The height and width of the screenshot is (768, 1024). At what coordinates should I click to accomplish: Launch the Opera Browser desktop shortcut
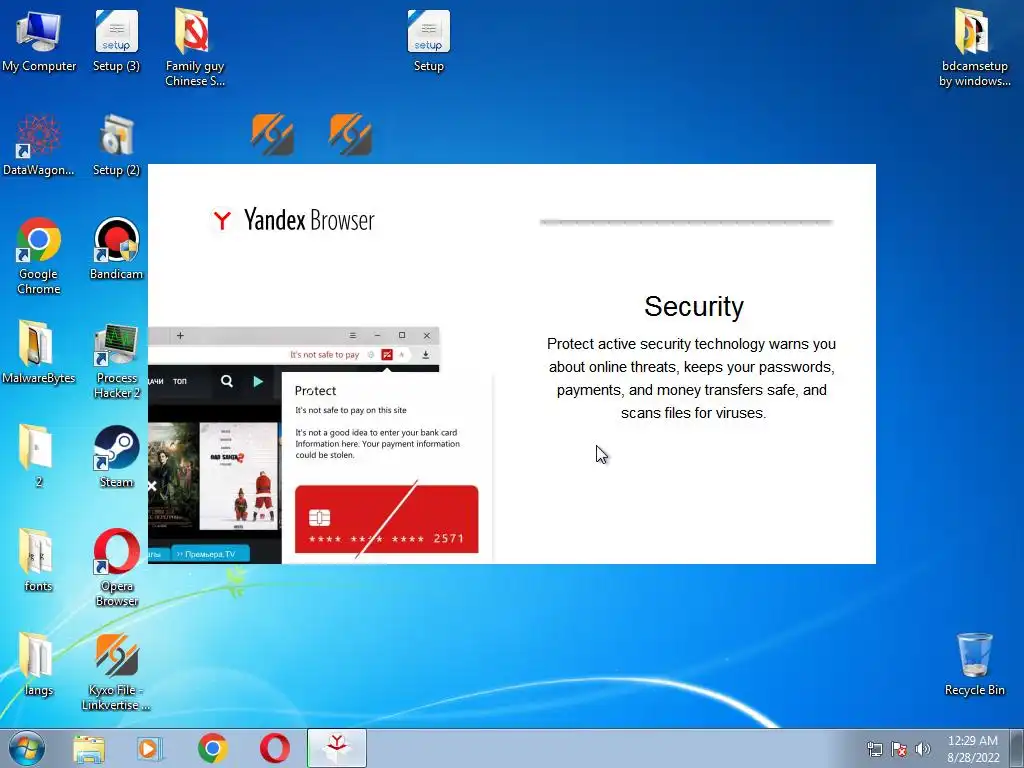click(116, 568)
